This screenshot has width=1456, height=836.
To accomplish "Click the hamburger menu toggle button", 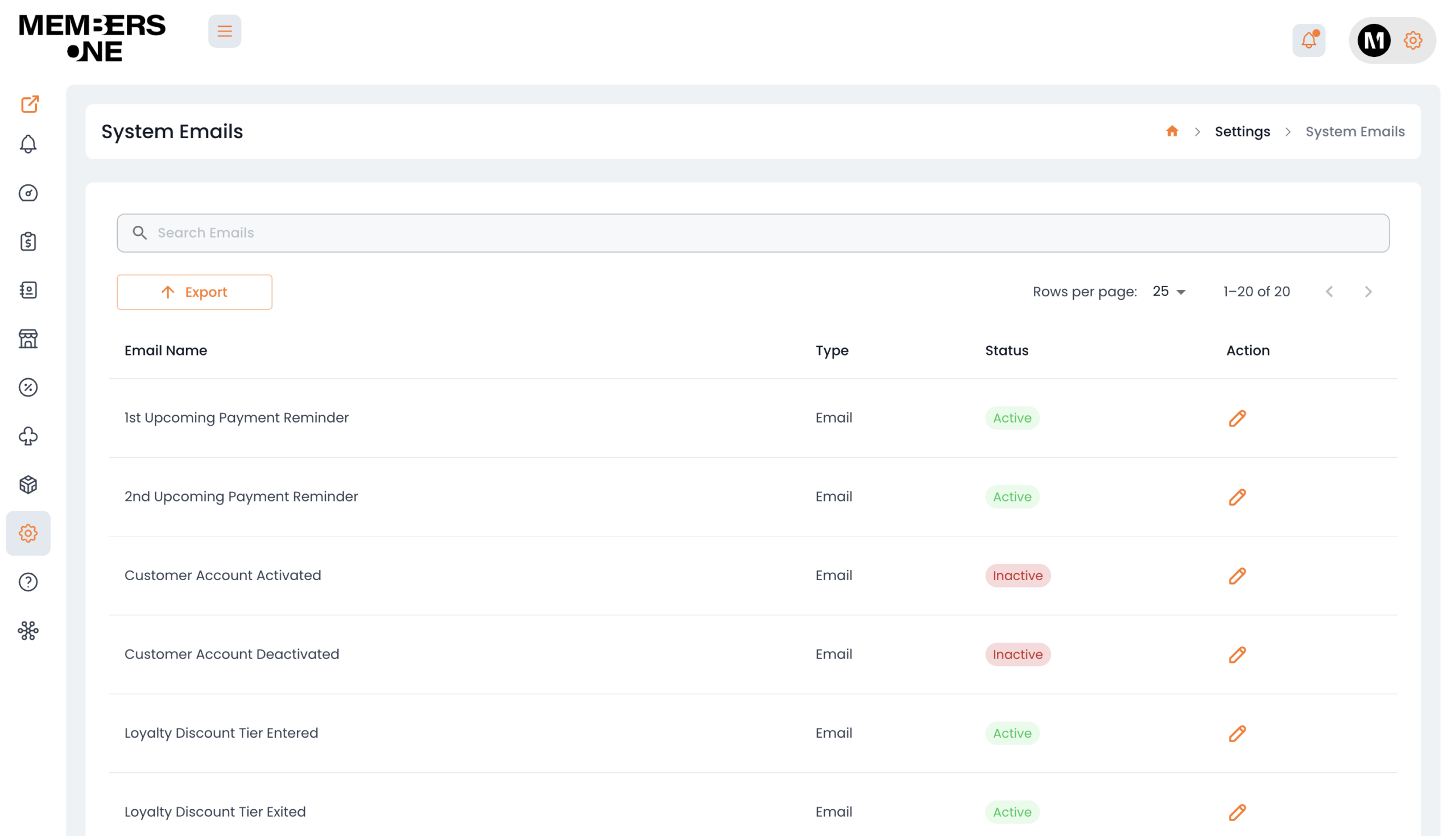I will point(225,31).
